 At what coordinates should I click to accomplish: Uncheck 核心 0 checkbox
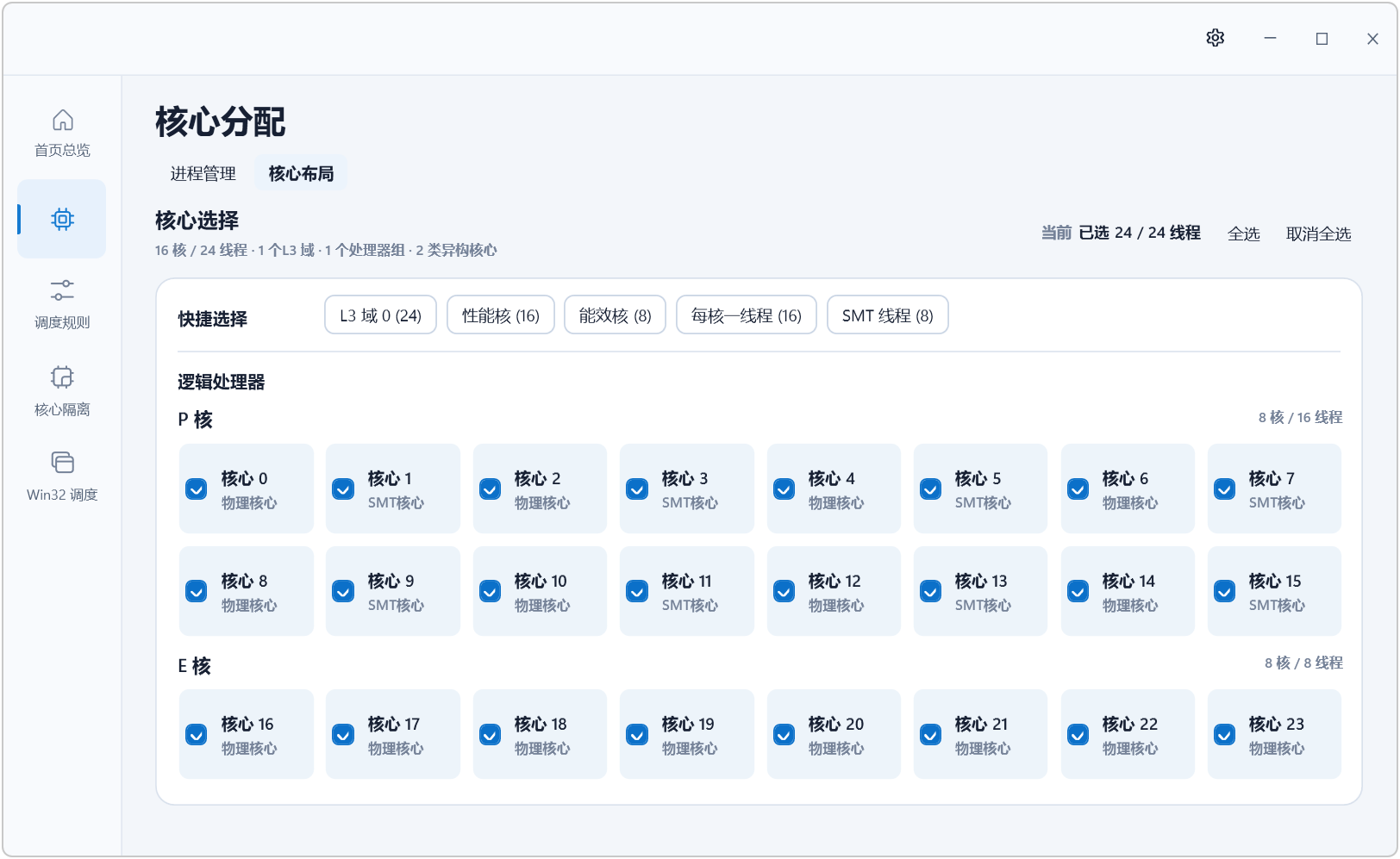pos(197,489)
